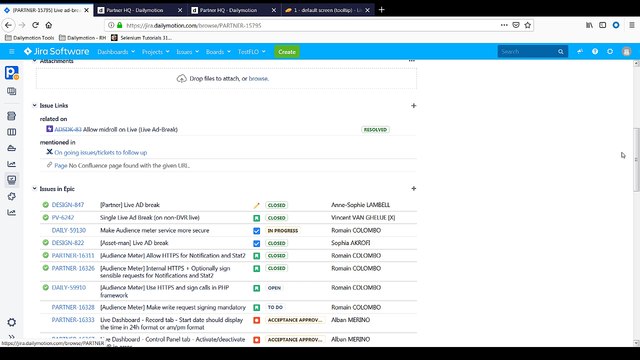Click TO DO status of PARTNER-16328
The width and height of the screenshot is (640, 360).
click(x=275, y=307)
